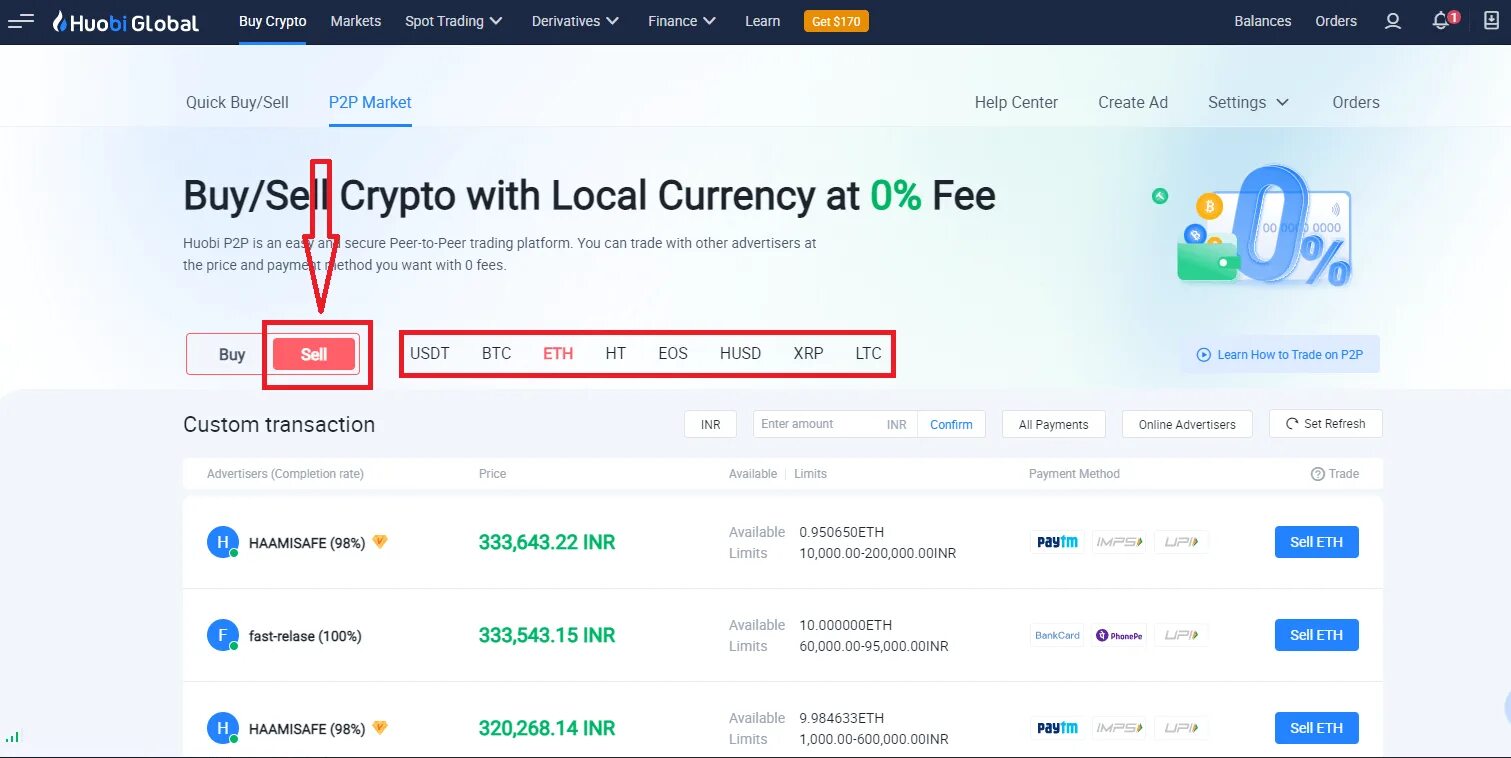Click UPI icon in the fast-relase row
Viewport: 1511px width, 758px height.
[1181, 635]
